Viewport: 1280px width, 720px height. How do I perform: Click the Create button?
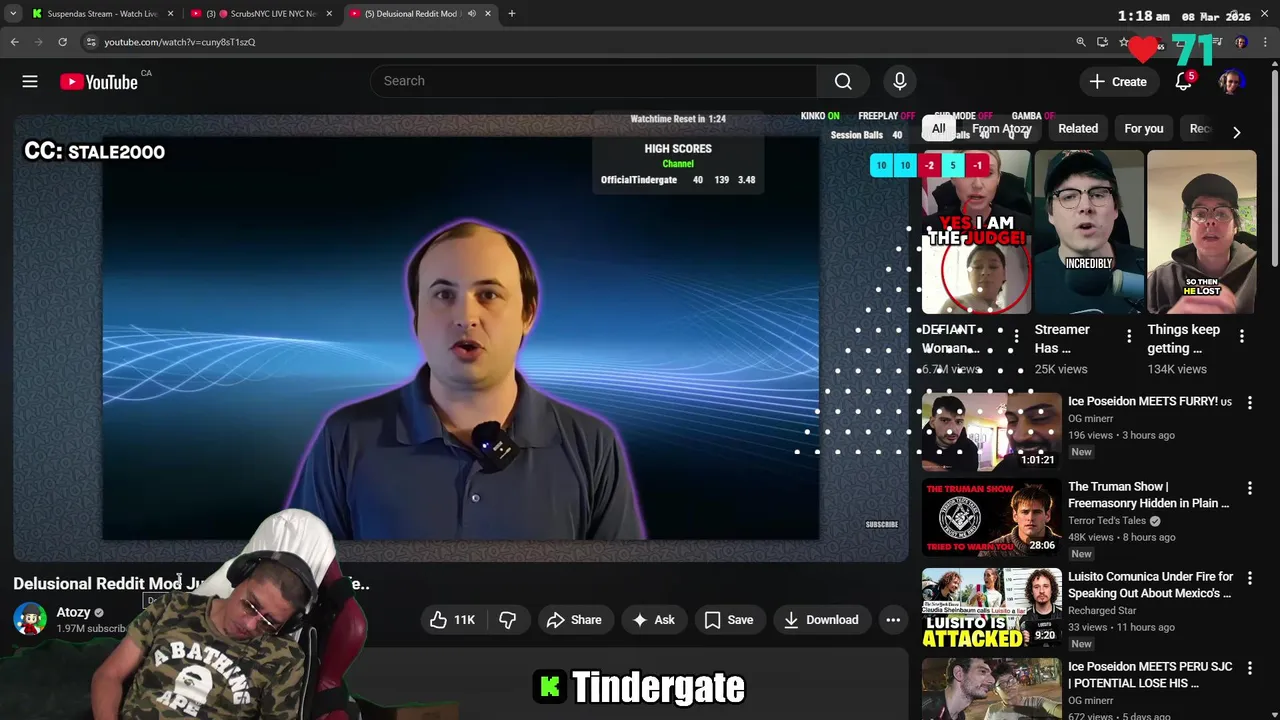(x=1119, y=82)
